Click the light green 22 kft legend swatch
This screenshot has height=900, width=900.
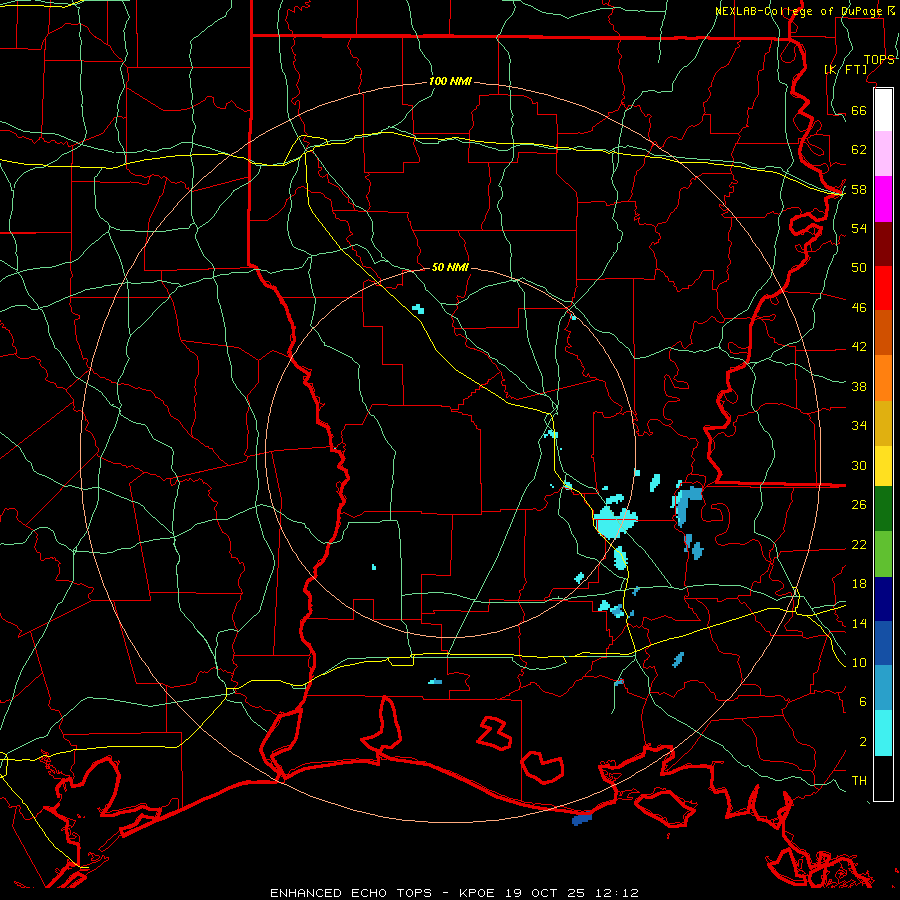click(x=883, y=553)
